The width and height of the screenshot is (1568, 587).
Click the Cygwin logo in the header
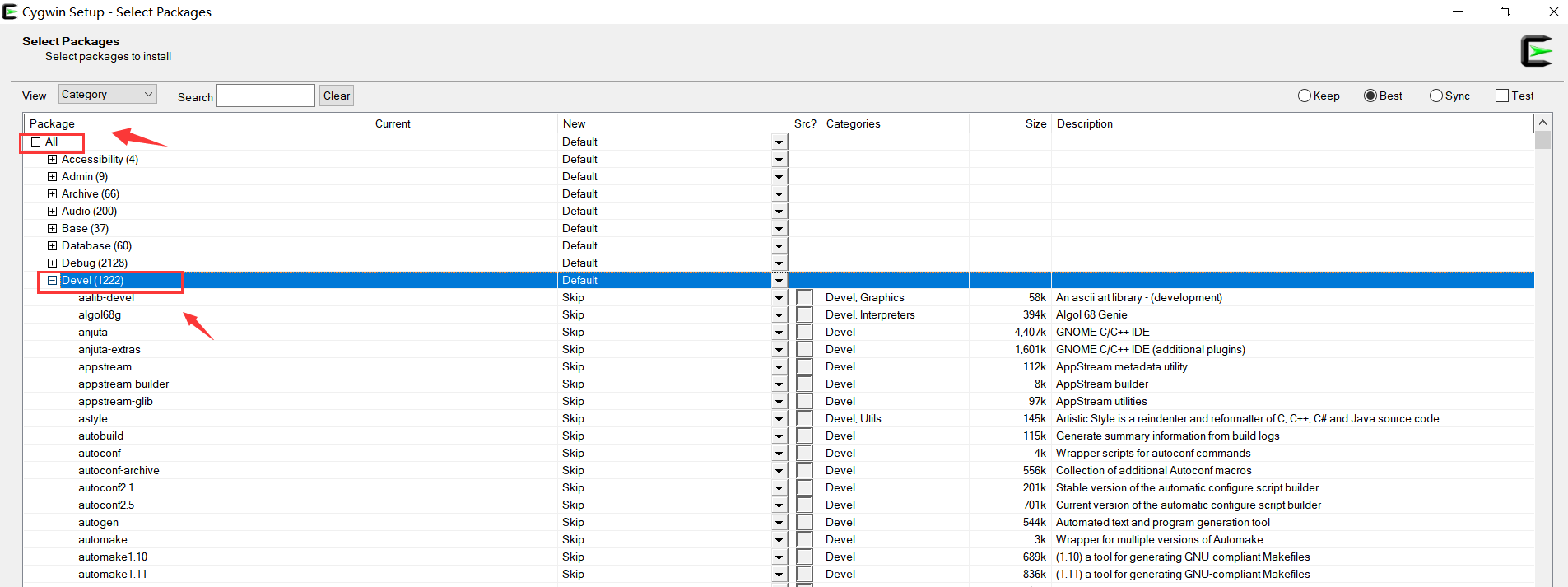[x=1536, y=51]
